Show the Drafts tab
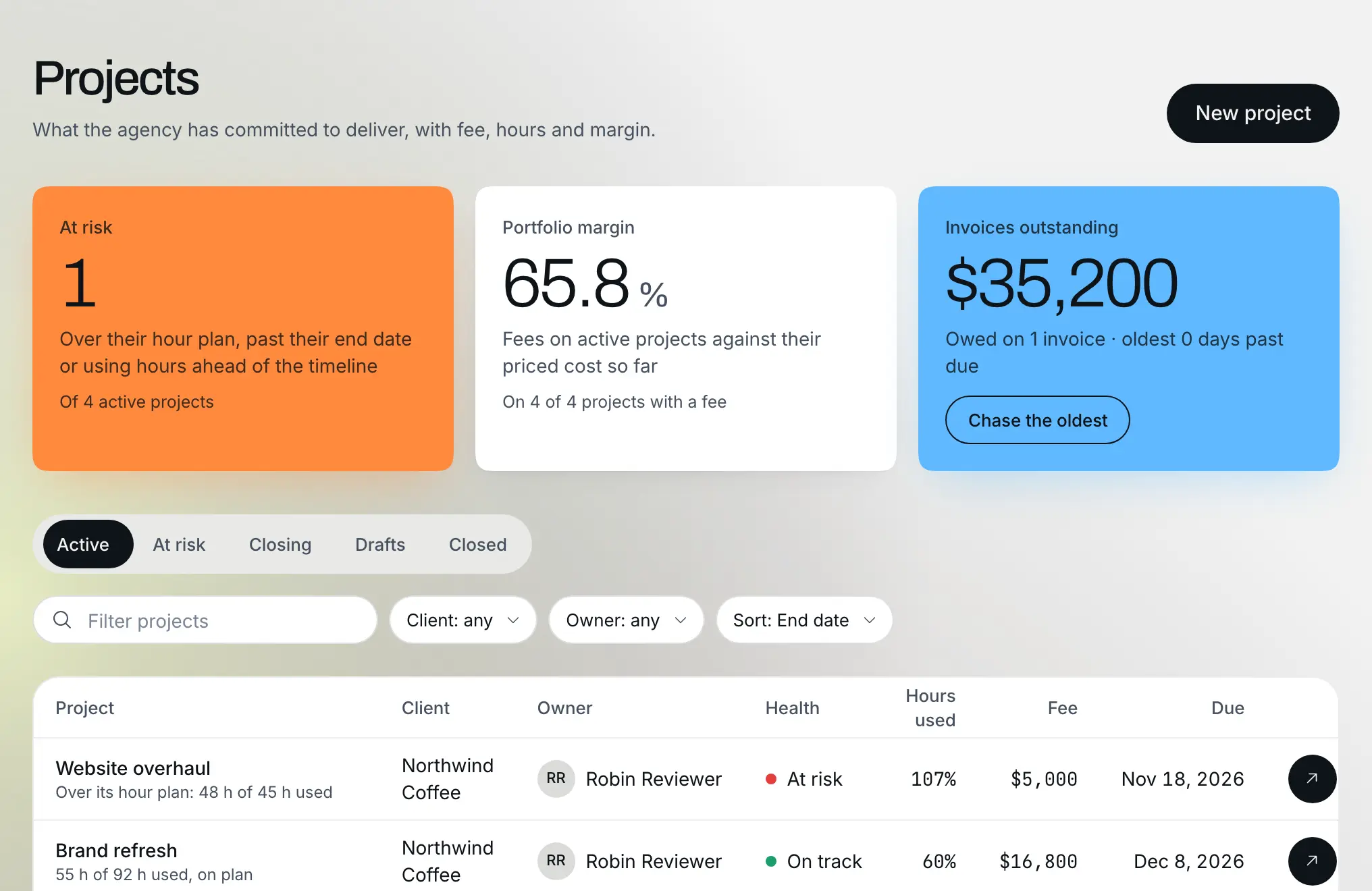1372x891 pixels. 380,544
